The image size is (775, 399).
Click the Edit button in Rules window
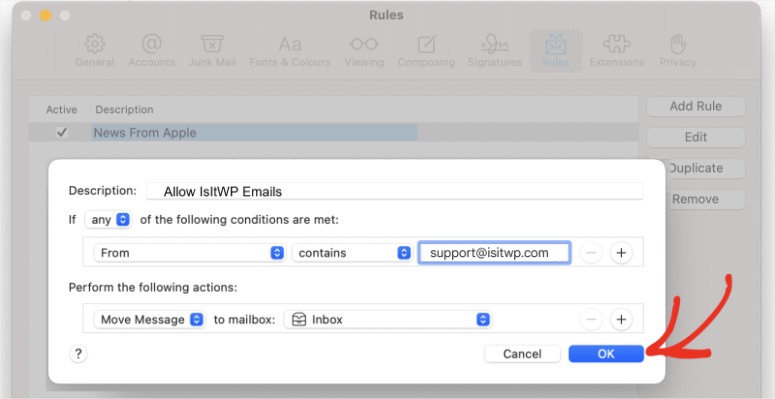click(x=695, y=137)
